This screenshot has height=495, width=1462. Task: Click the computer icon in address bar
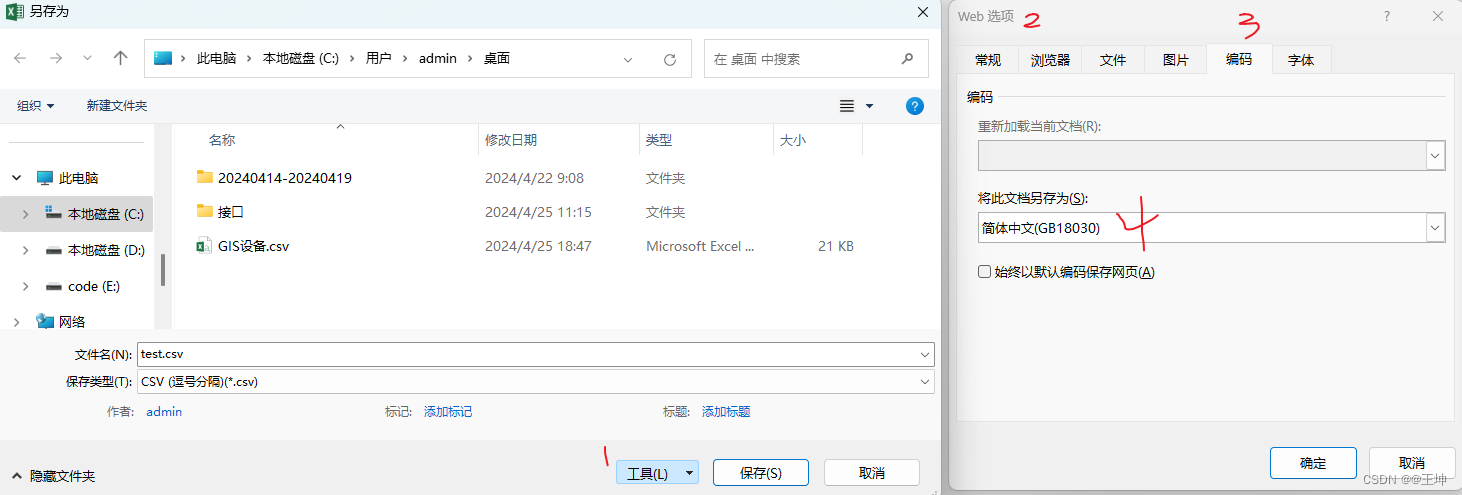coord(163,58)
